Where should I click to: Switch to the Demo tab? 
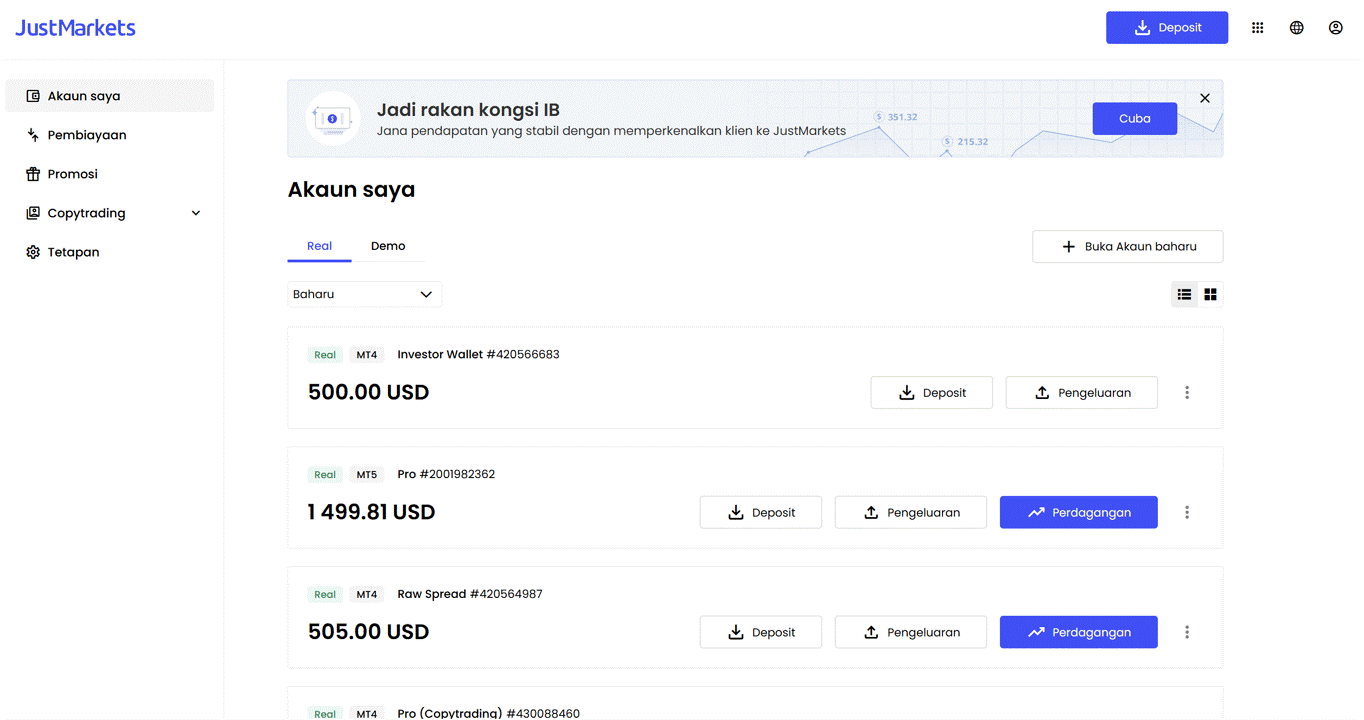click(388, 246)
